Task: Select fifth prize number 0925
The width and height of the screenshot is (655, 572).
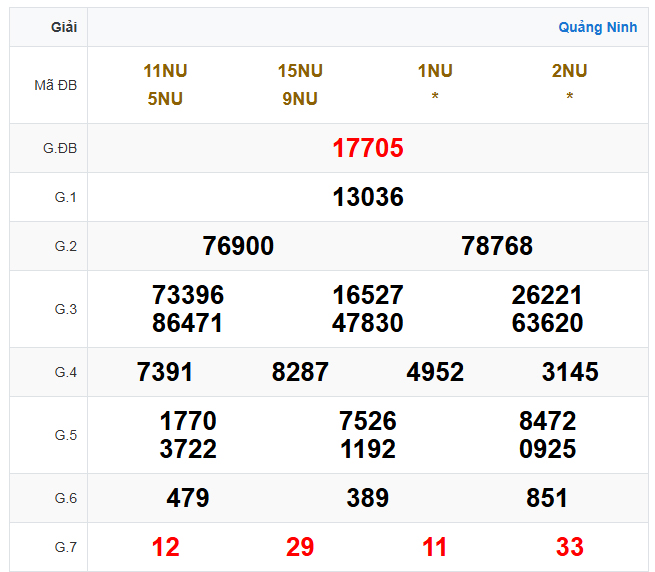Action: (547, 449)
